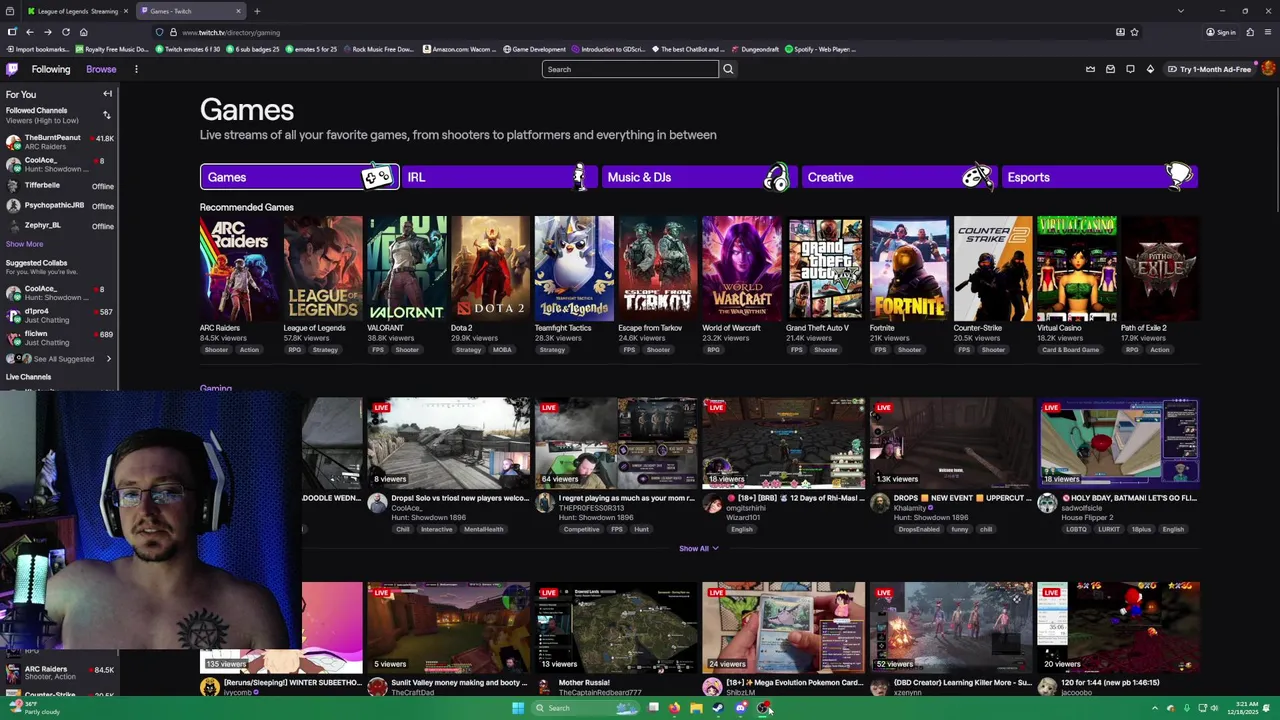The height and width of the screenshot is (720, 1280).
Task: Click the magnifier search button
Action: [728, 69]
